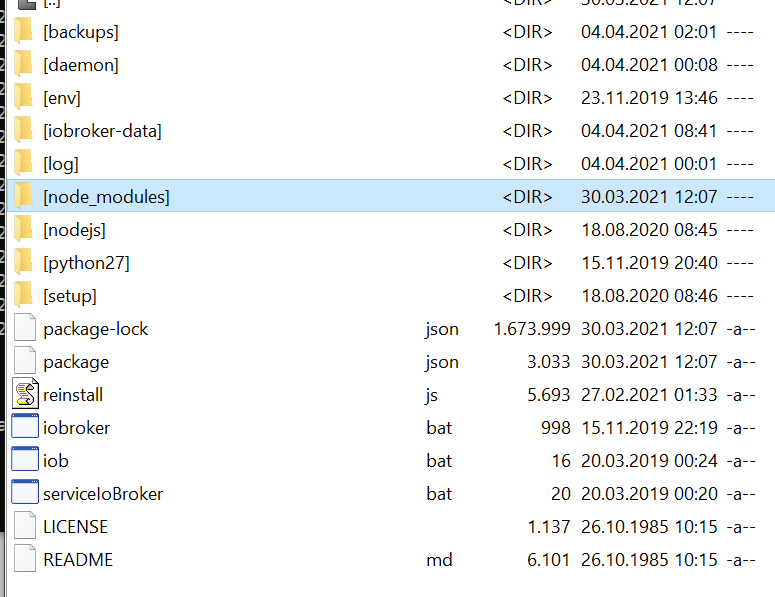775x597 pixels.
Task: Click the log folder icon
Action: point(23,164)
